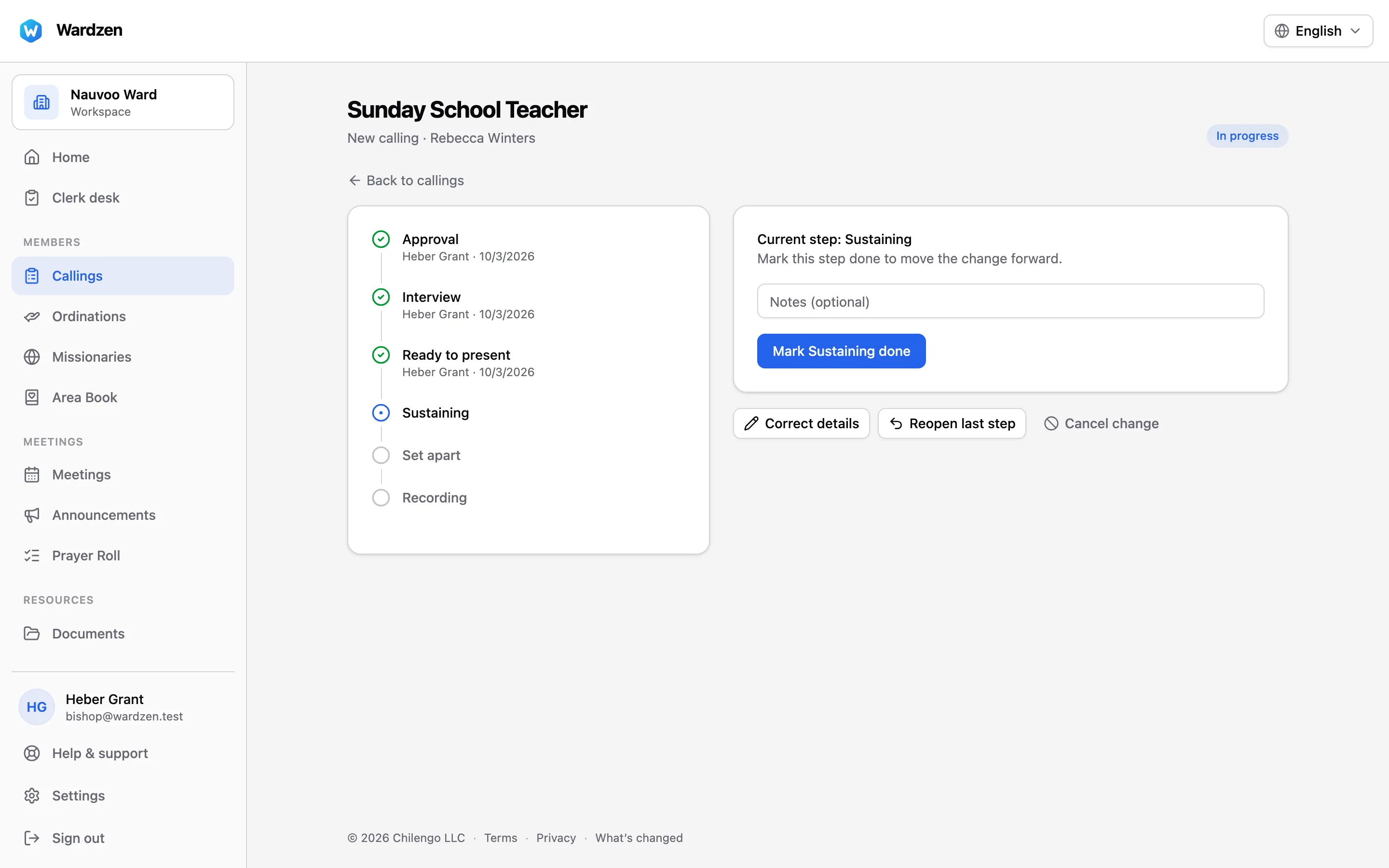
Task: Go to Ordinations page
Action: coord(123,316)
